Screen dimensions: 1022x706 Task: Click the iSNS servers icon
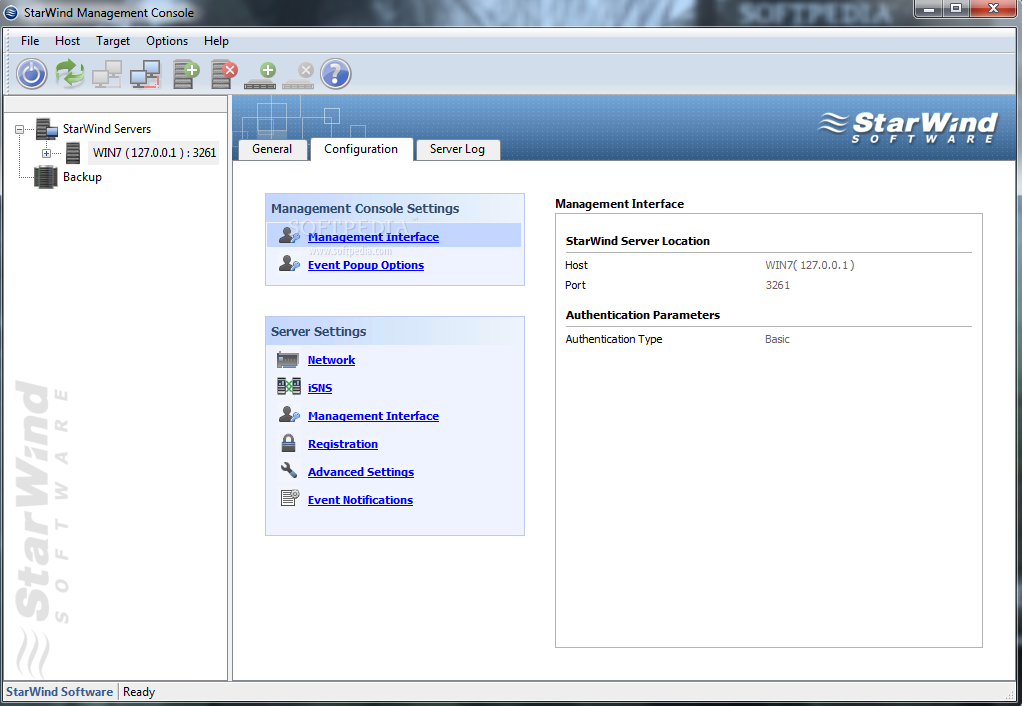pyautogui.click(x=289, y=387)
